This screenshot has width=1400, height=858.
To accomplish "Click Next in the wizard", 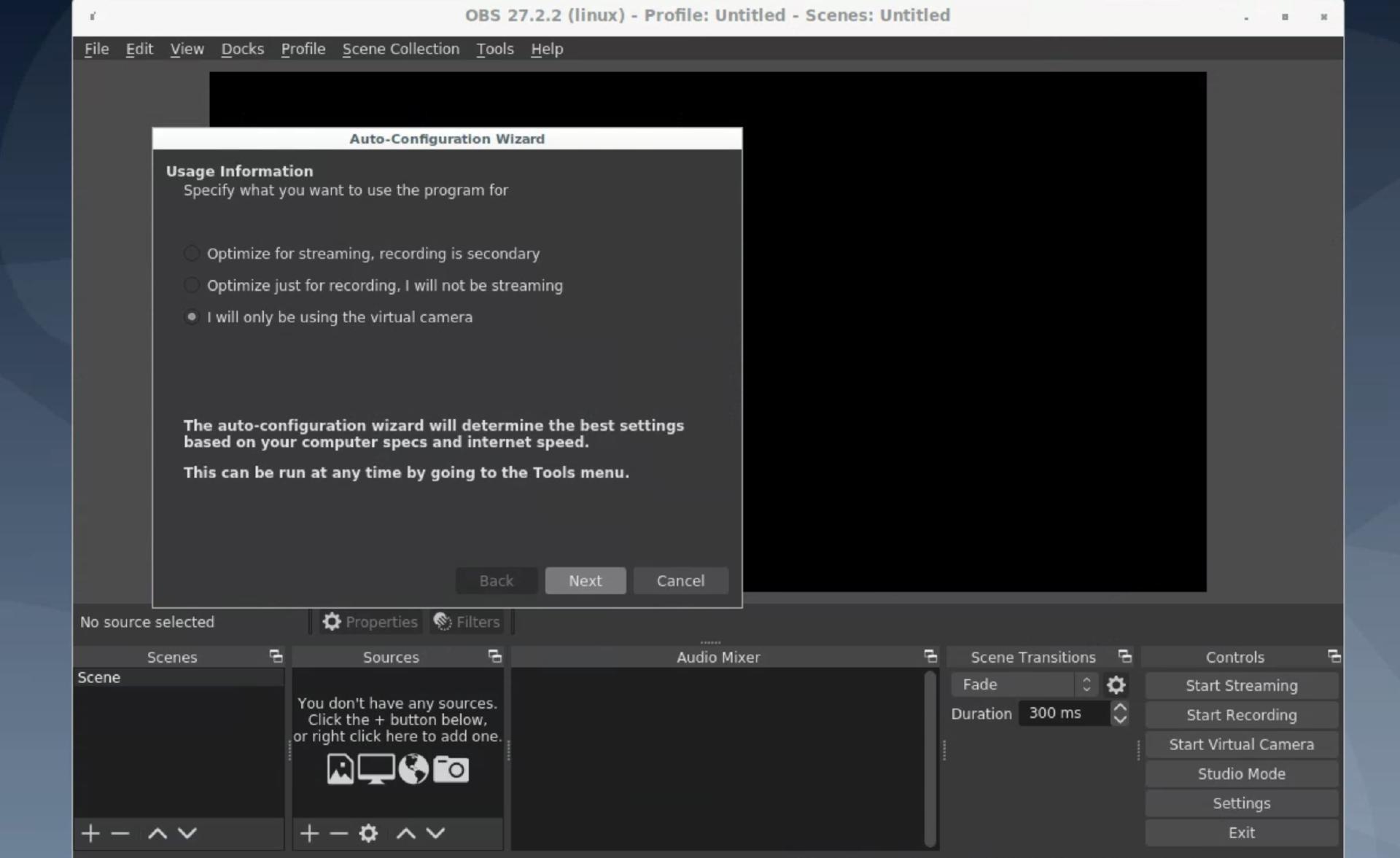I will click(x=585, y=581).
